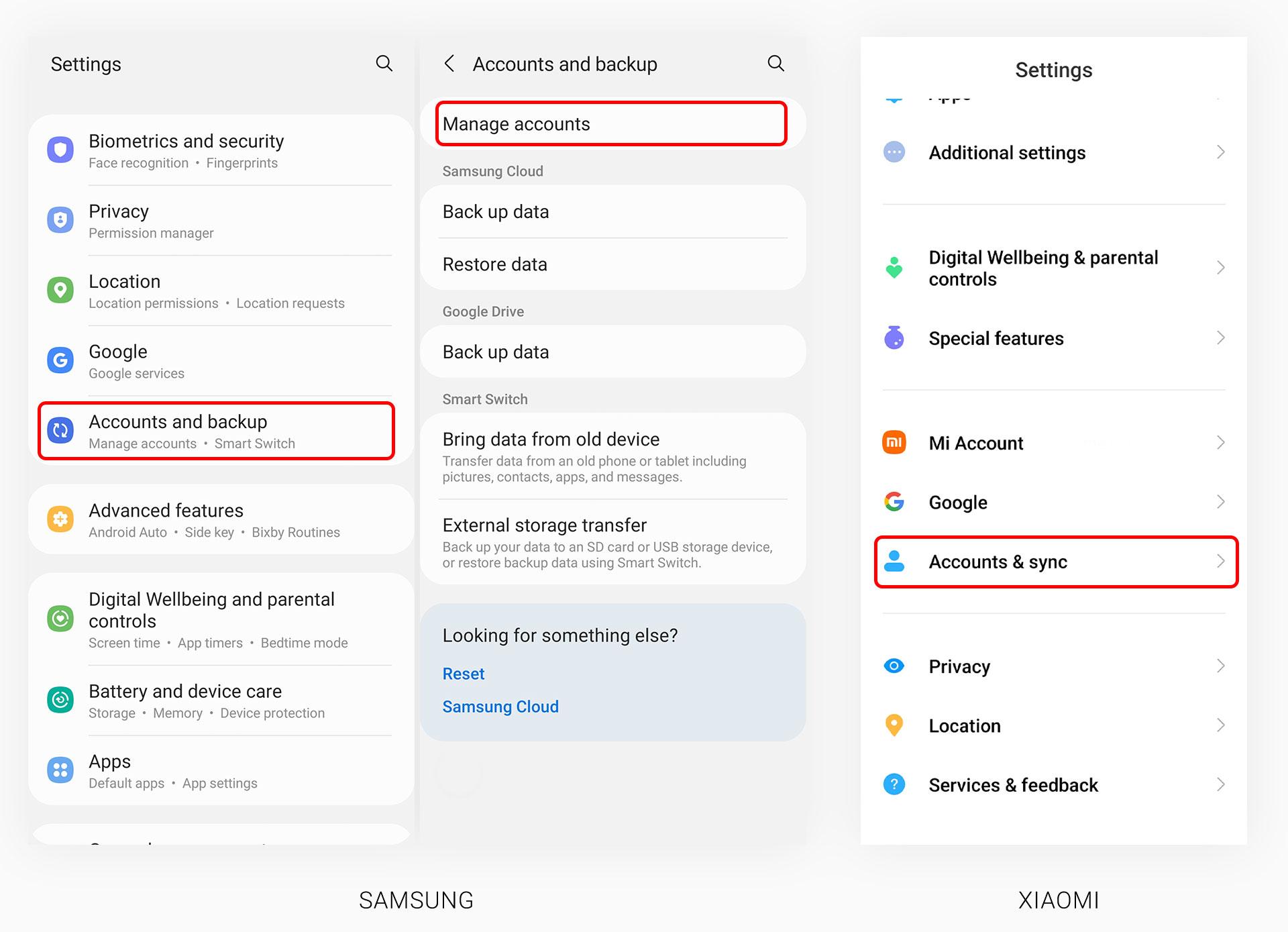Expand Additional settings chevron

[x=1220, y=152]
